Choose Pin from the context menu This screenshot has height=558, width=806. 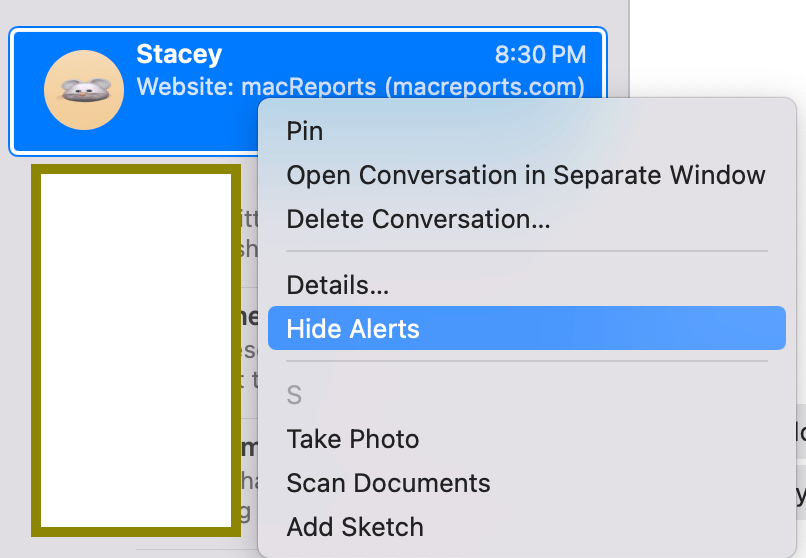[x=304, y=131]
